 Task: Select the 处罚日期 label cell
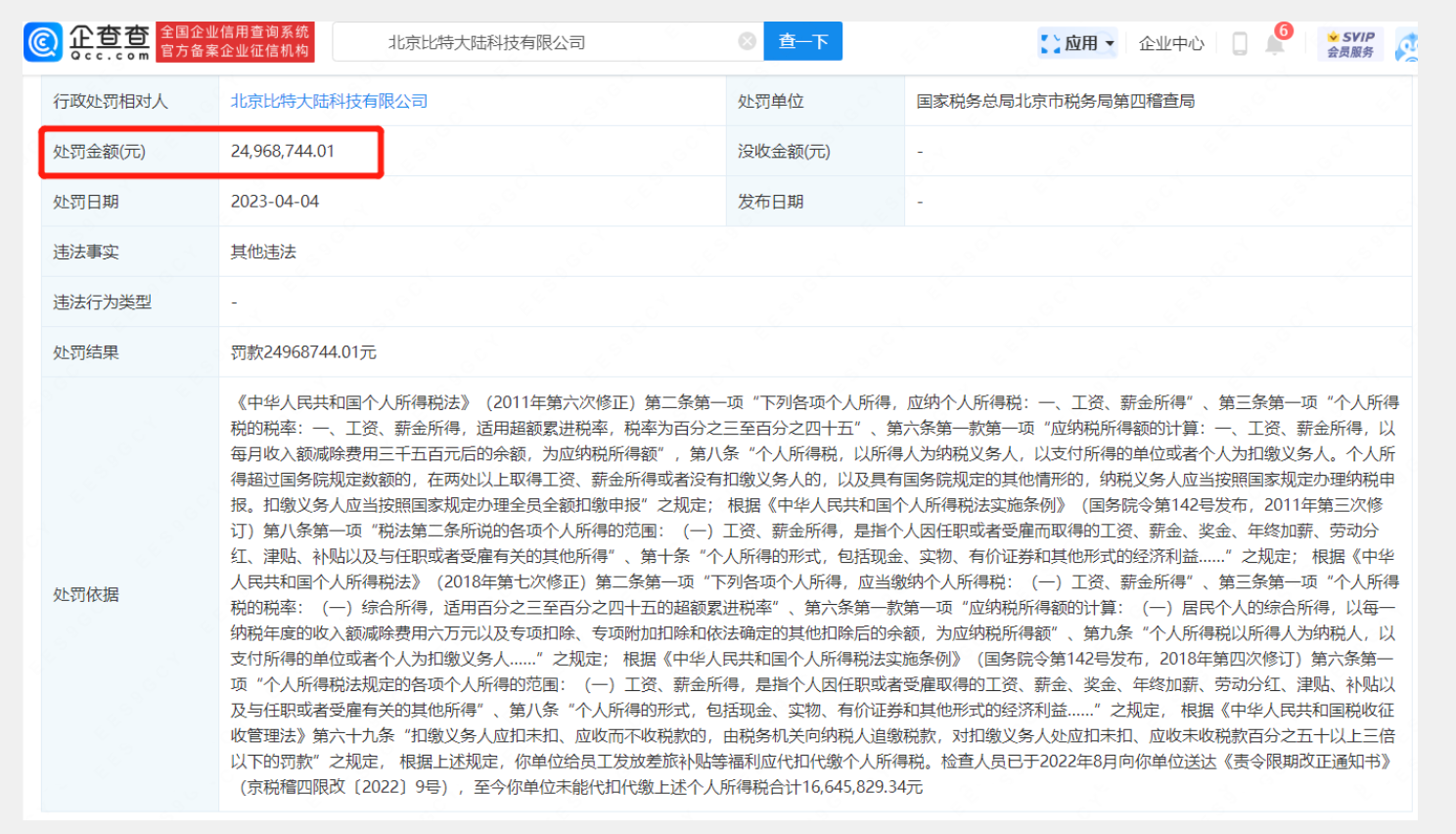pyautogui.click(x=130, y=202)
